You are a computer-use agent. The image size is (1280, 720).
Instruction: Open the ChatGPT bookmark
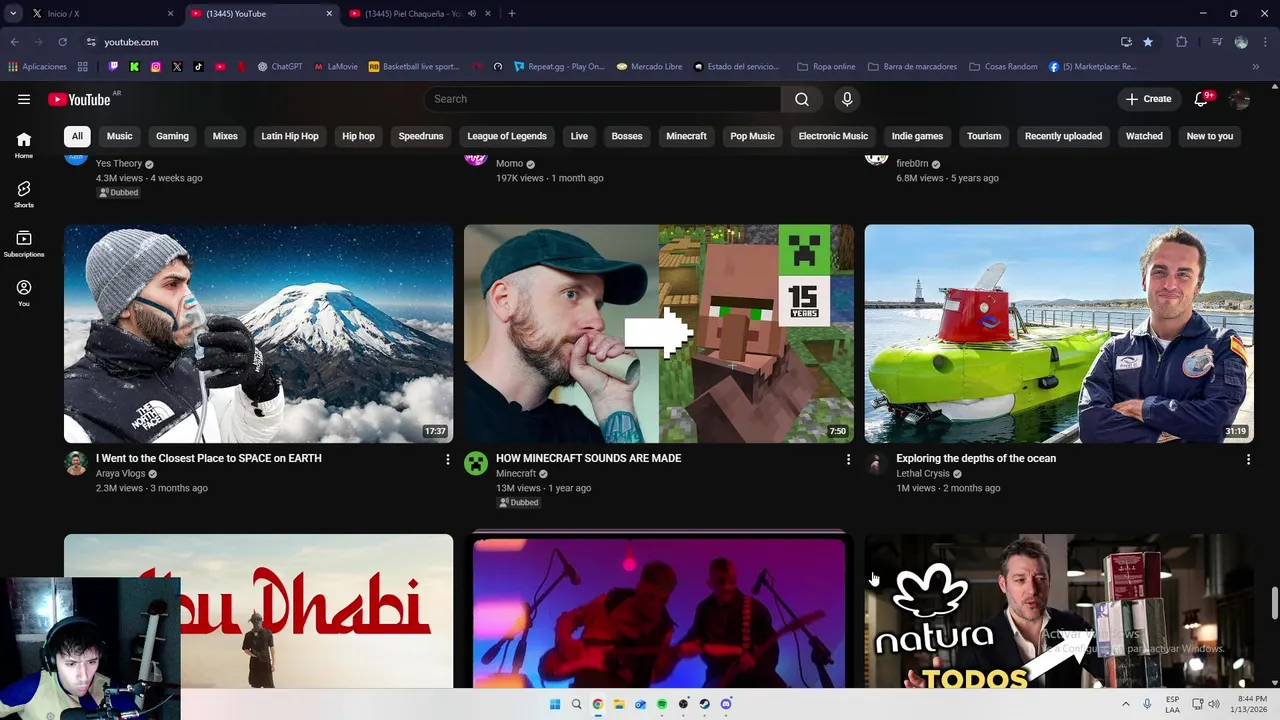point(280,67)
